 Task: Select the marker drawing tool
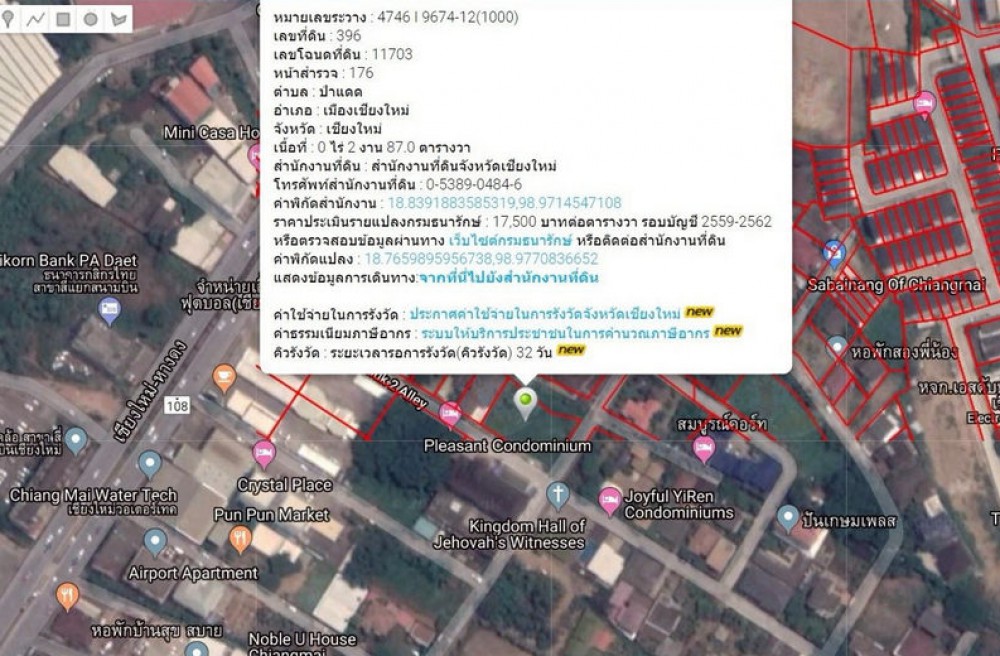(9, 18)
